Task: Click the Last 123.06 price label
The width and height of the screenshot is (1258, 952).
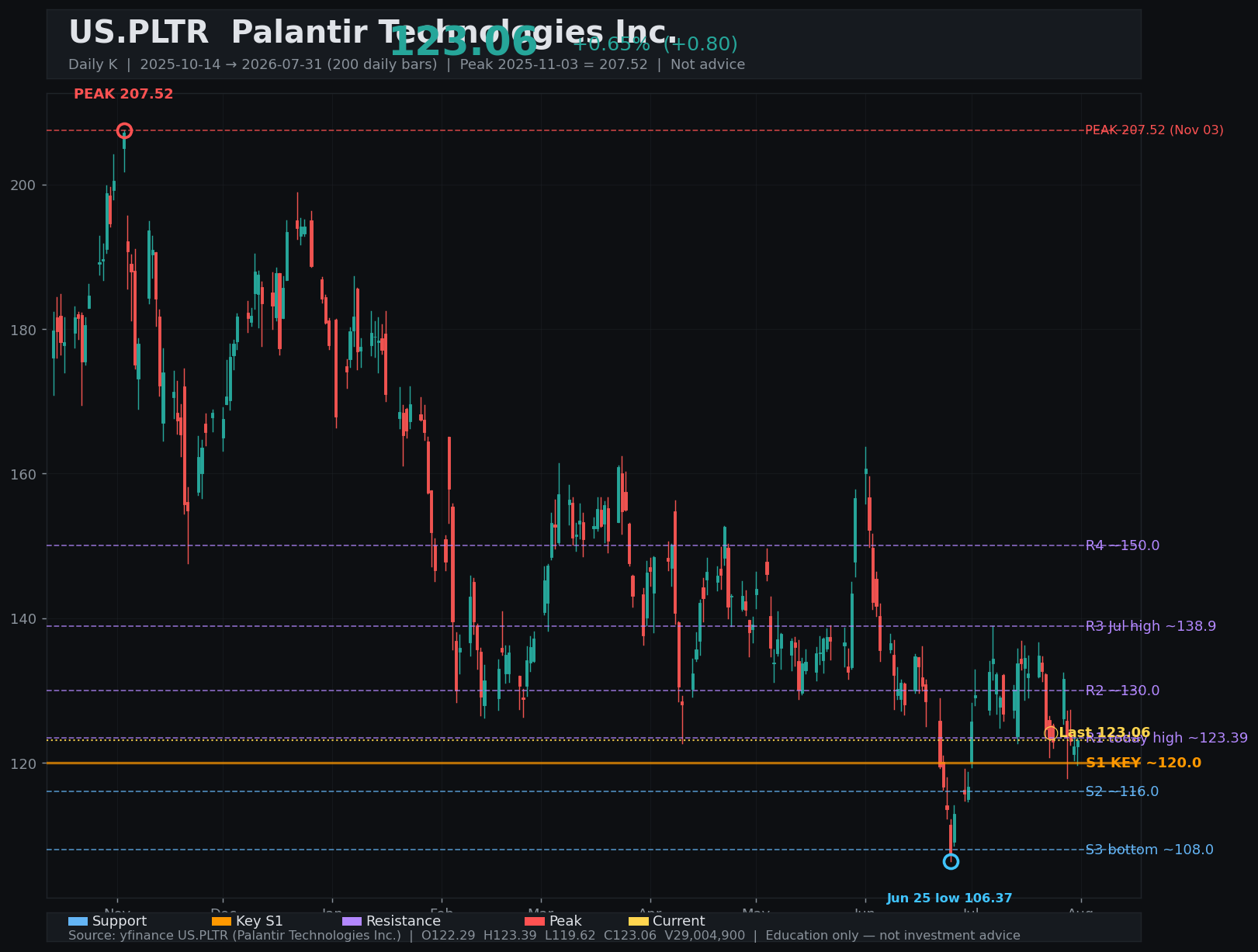Action: tap(1104, 732)
